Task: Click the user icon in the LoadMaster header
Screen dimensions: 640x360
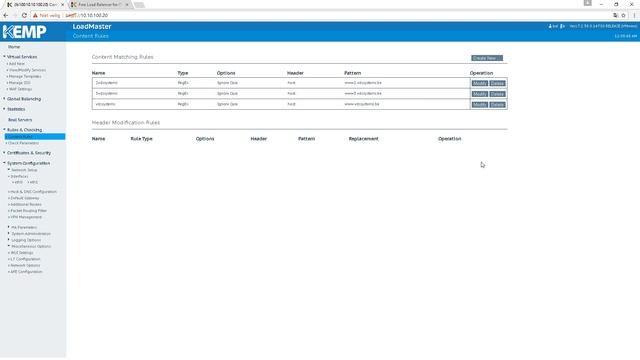Action: coord(550,26)
